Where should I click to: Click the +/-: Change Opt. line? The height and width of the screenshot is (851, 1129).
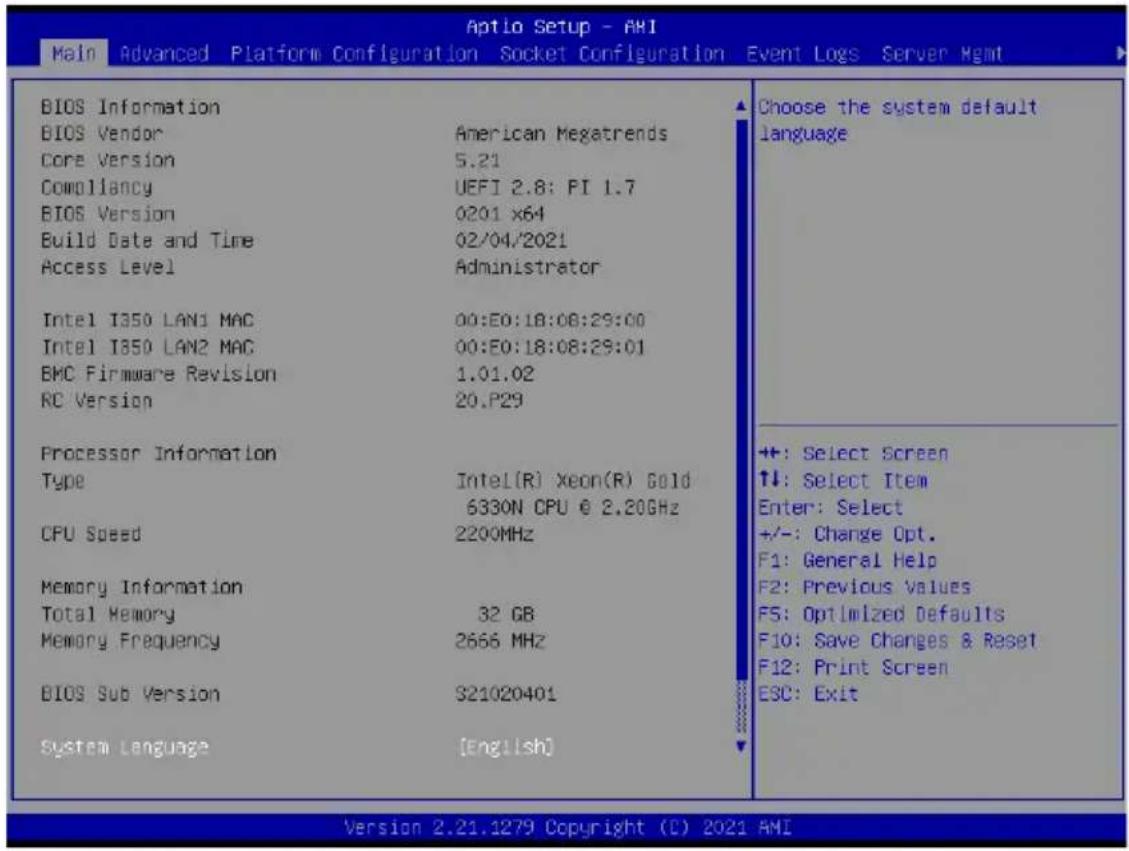click(847, 534)
